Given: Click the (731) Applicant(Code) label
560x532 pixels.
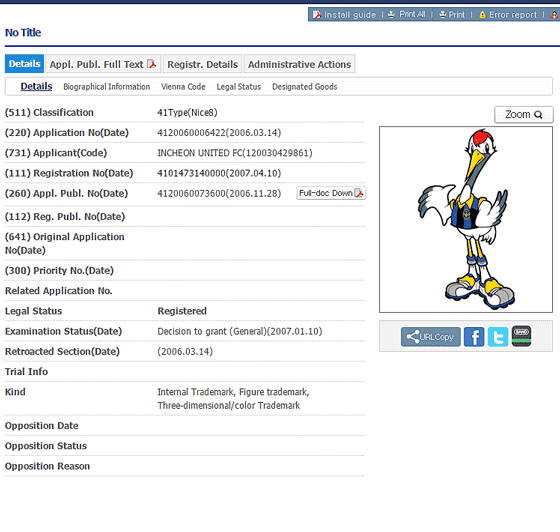Looking at the screenshot, I should coord(56,153).
